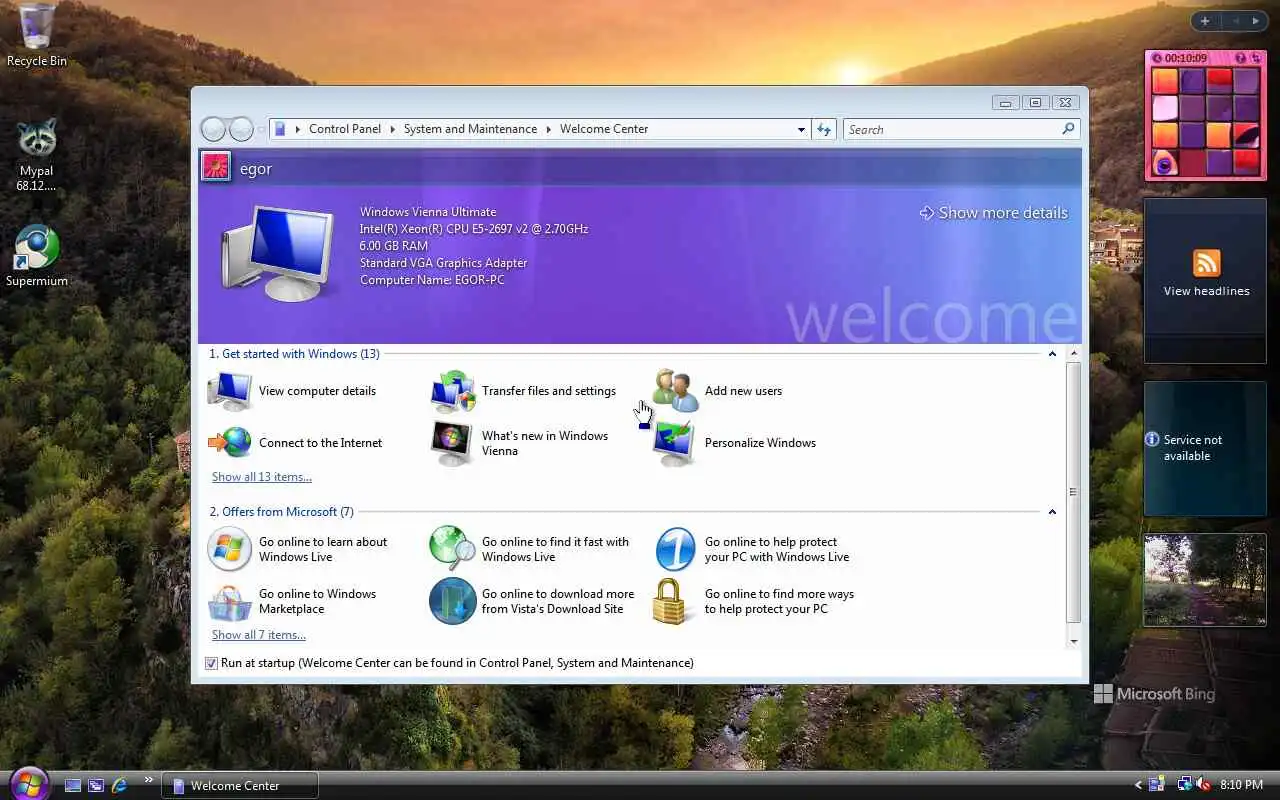1280x800 pixels.
Task: Click the Back navigation button
Action: point(213,129)
